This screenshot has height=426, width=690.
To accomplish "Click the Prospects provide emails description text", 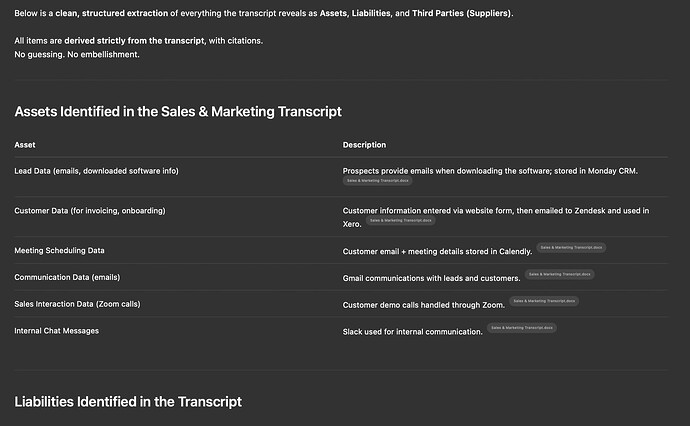I will [x=490, y=171].
